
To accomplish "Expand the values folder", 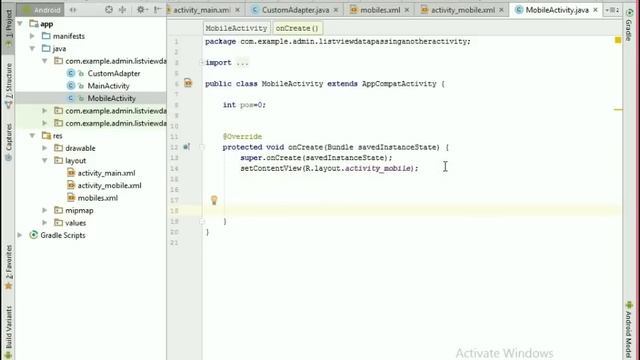I will [x=44, y=223].
